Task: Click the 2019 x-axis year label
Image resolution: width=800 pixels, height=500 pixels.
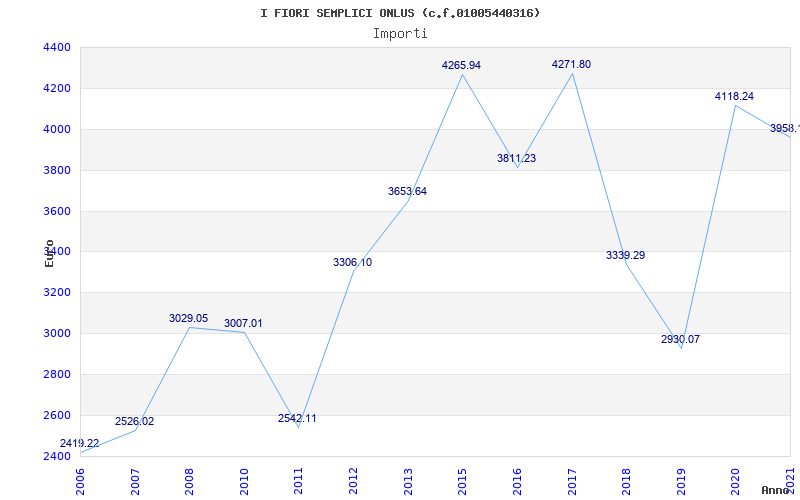Action: [x=681, y=481]
